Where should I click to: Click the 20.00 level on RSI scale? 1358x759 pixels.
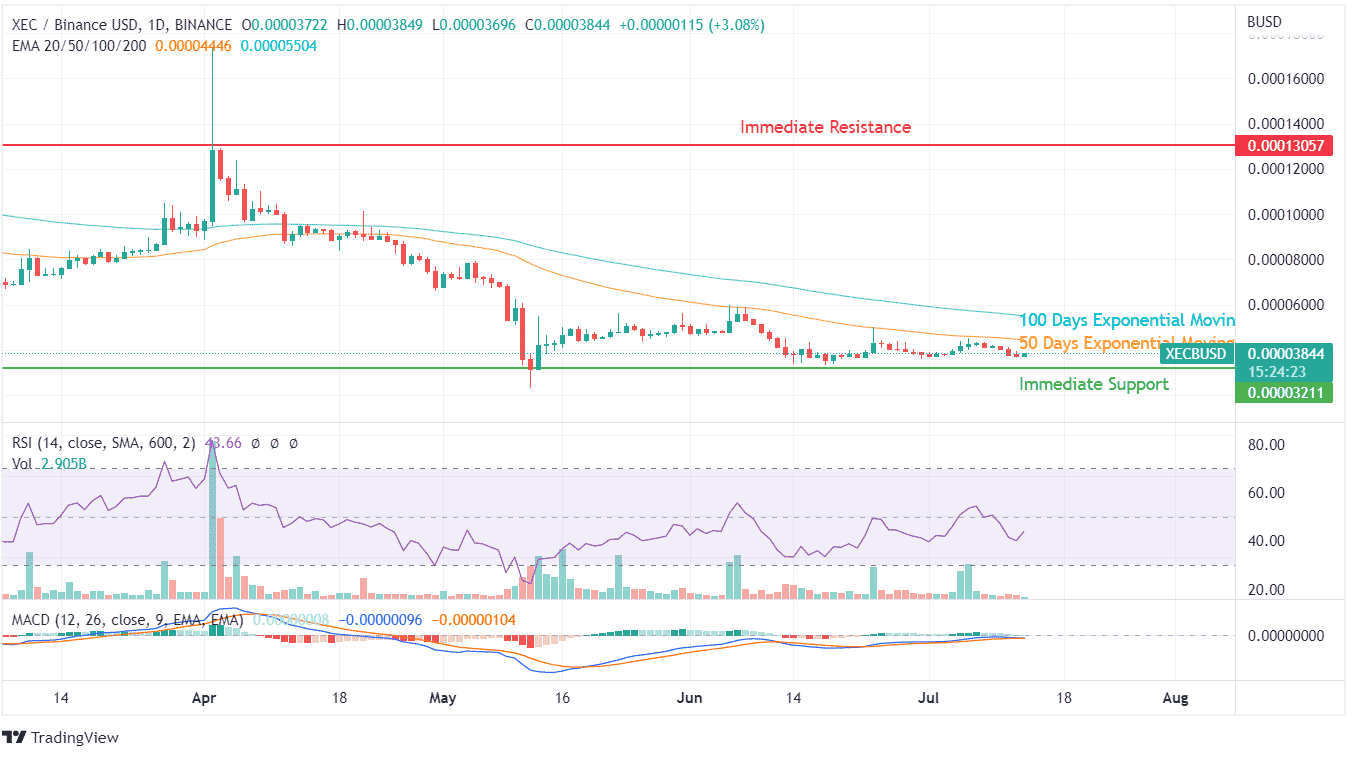pyautogui.click(x=1266, y=590)
